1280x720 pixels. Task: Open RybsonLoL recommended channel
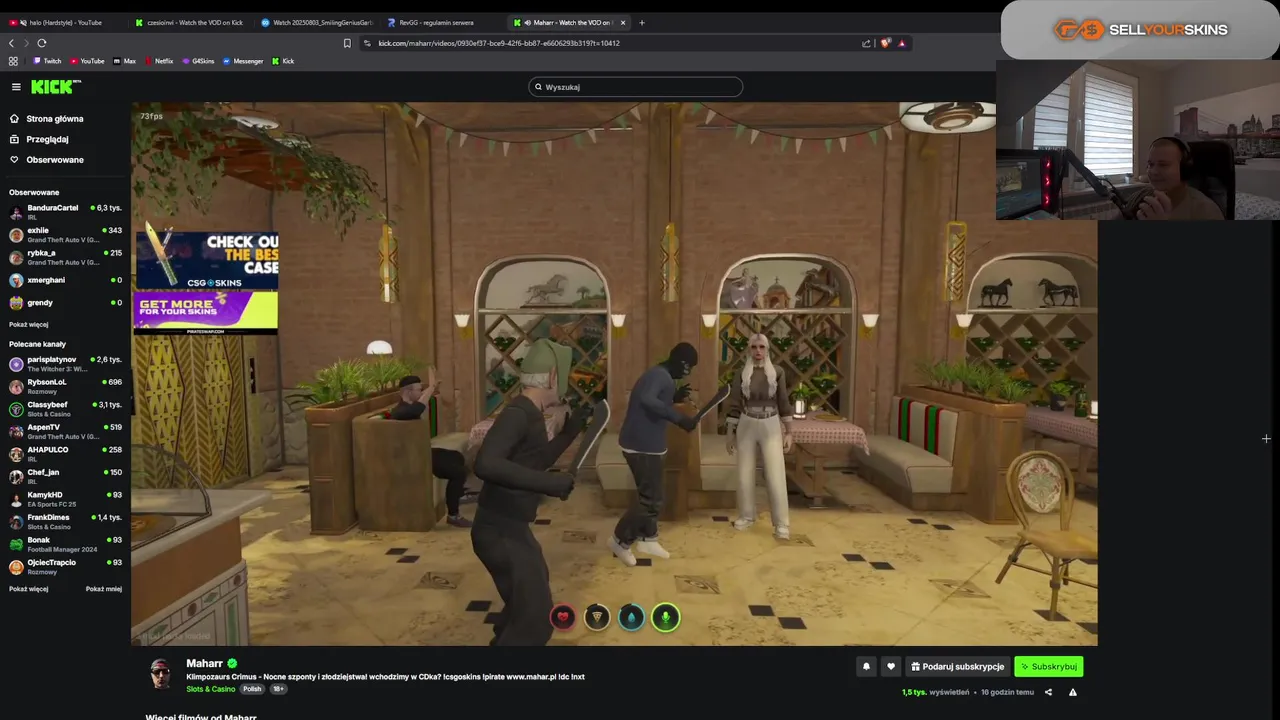tap(65, 386)
